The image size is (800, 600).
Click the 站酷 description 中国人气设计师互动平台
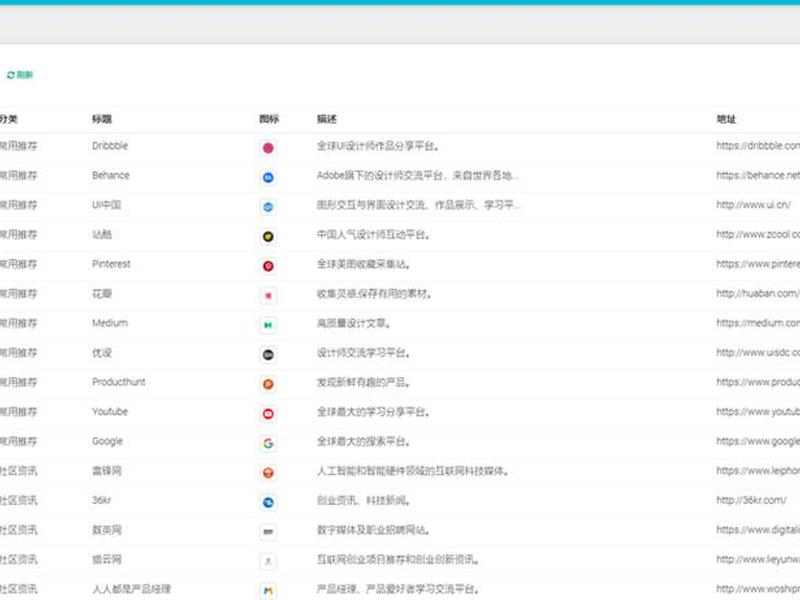373,235
